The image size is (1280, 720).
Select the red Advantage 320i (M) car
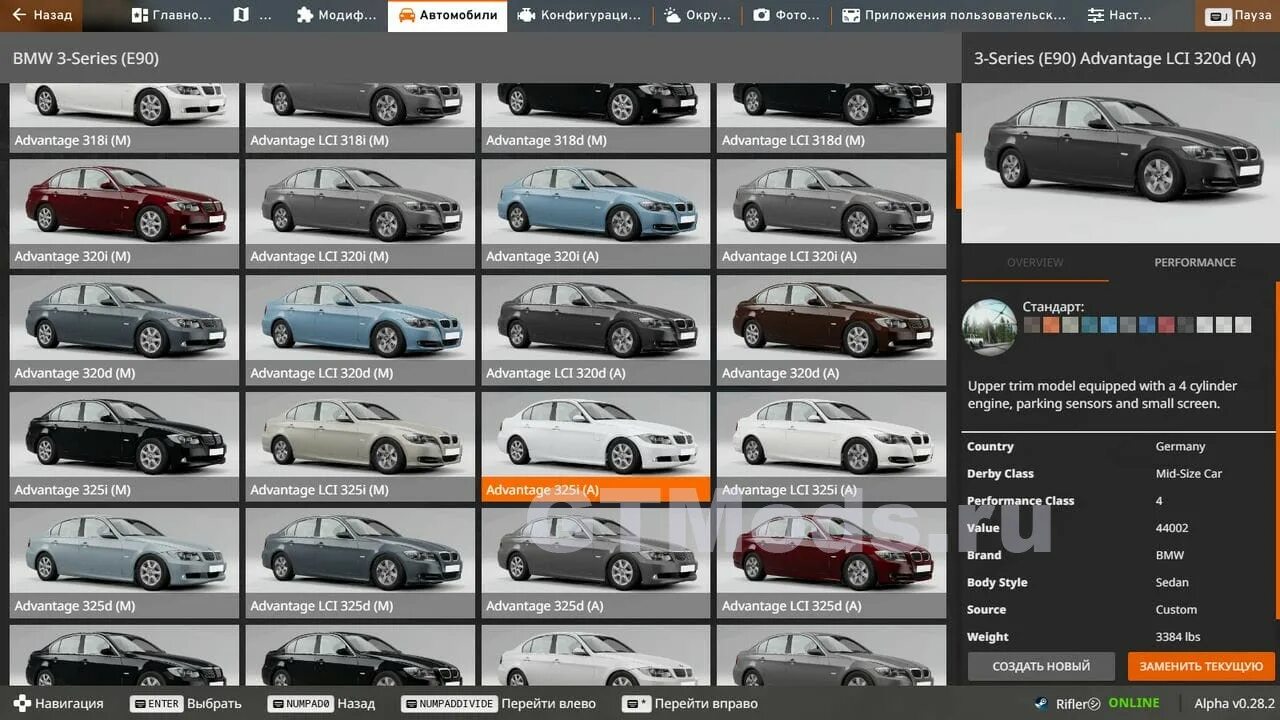point(124,214)
